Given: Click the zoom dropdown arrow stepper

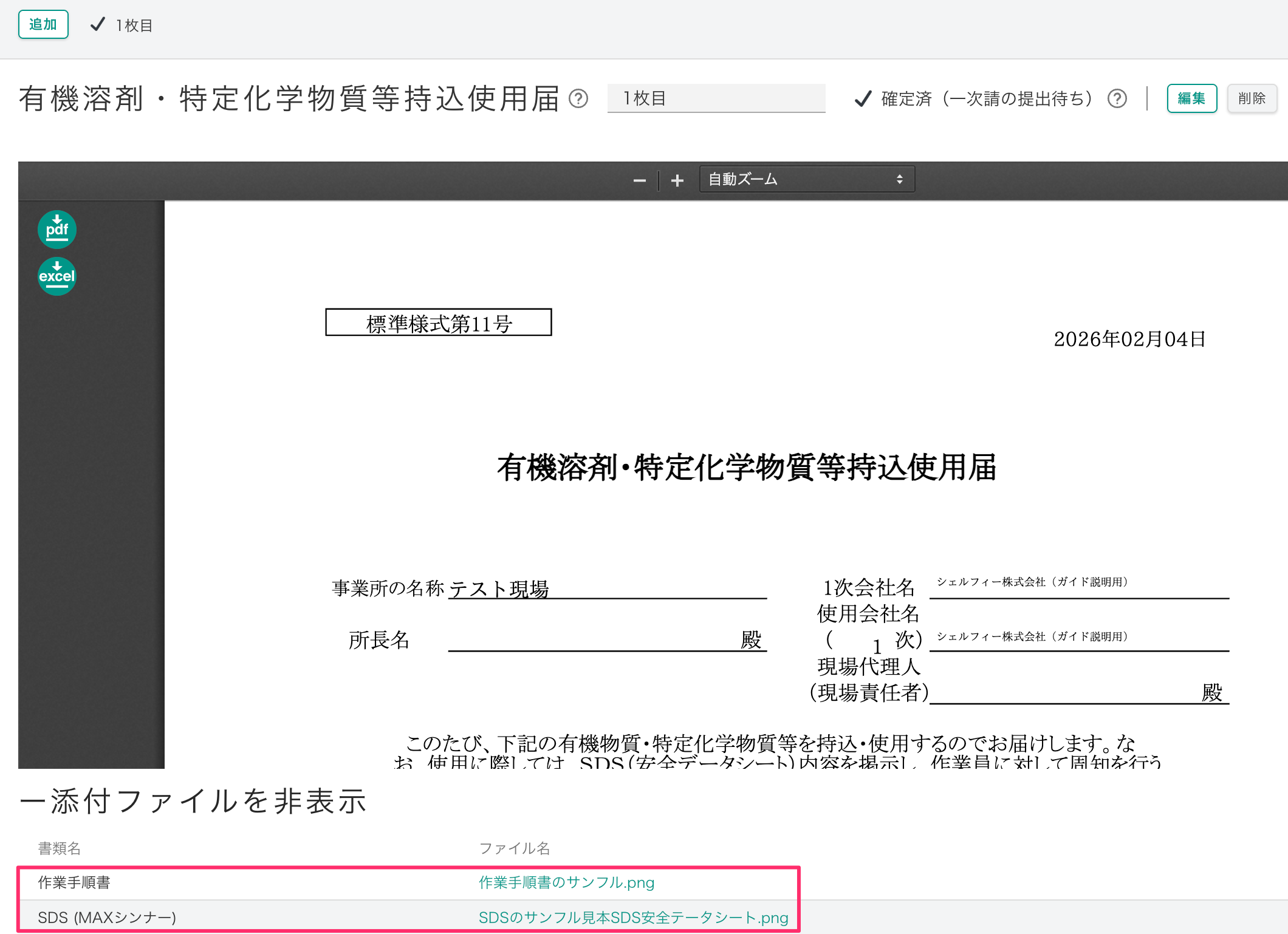Looking at the screenshot, I should click(x=899, y=180).
